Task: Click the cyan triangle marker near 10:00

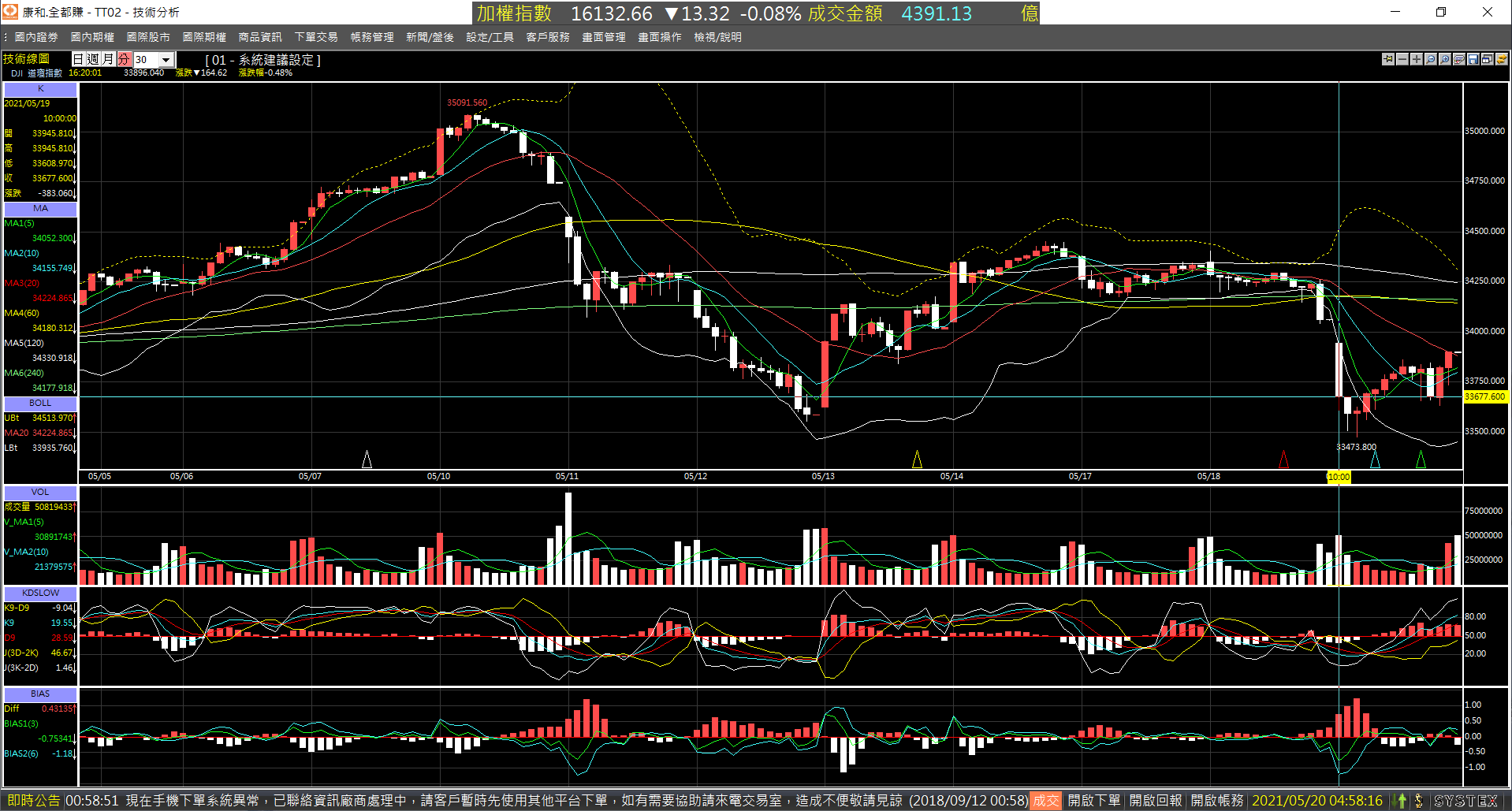Action: point(1375,459)
